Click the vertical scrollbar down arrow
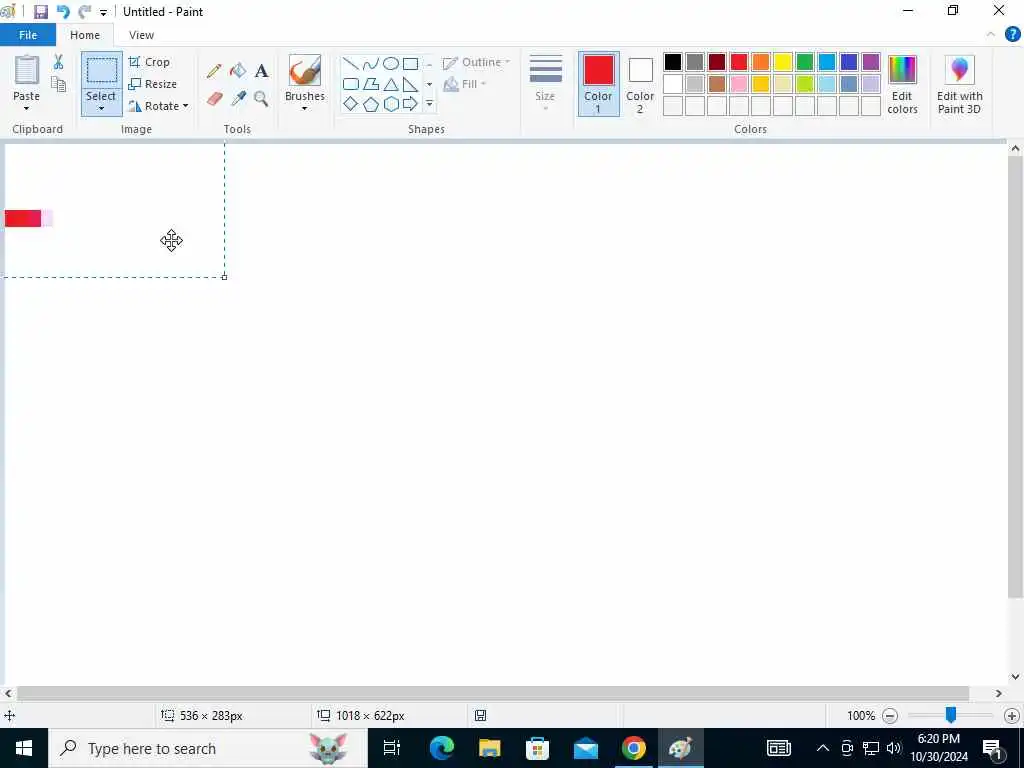Viewport: 1024px width, 768px height. pyautogui.click(x=1015, y=677)
